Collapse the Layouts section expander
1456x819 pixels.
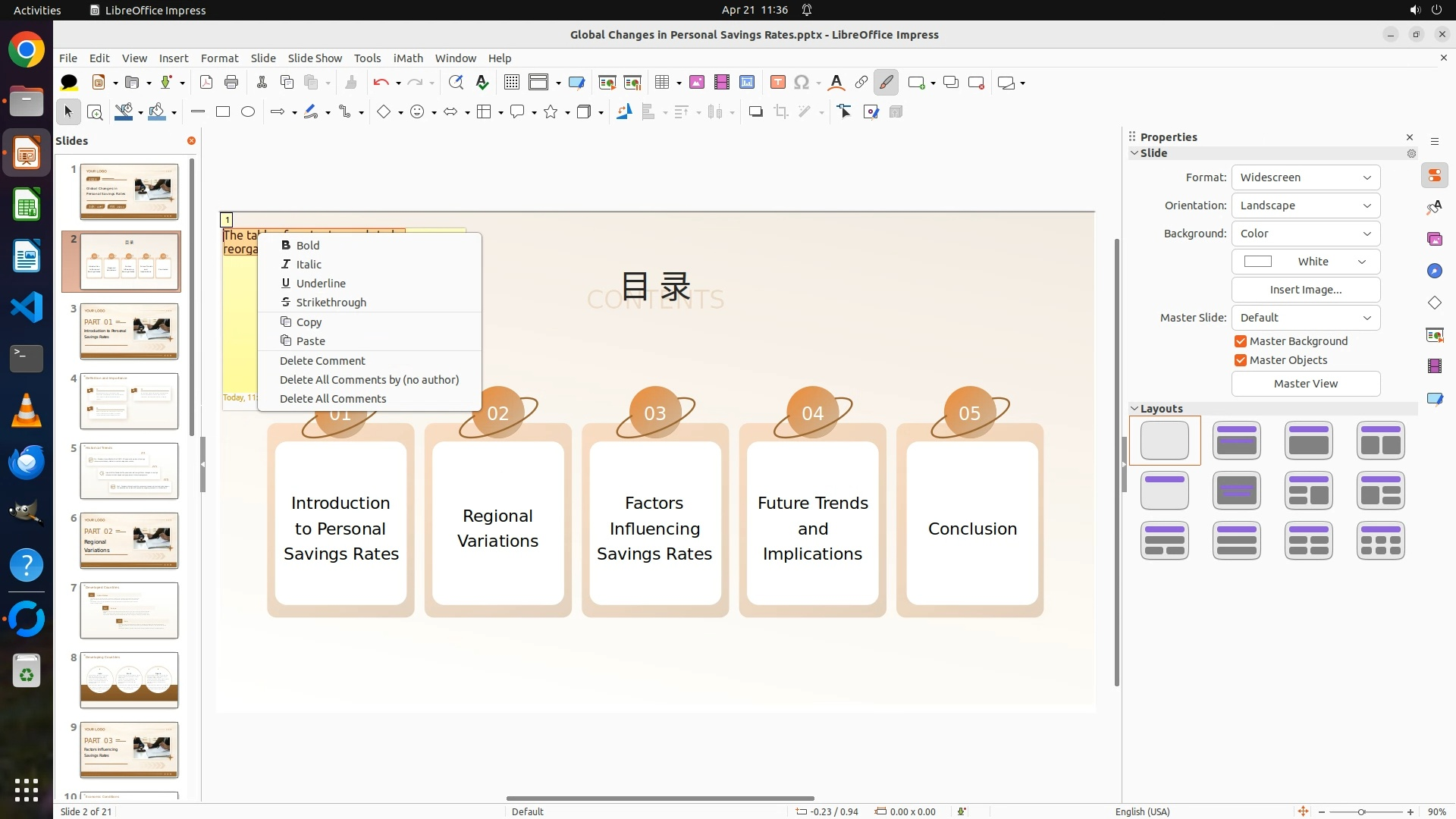[1135, 409]
